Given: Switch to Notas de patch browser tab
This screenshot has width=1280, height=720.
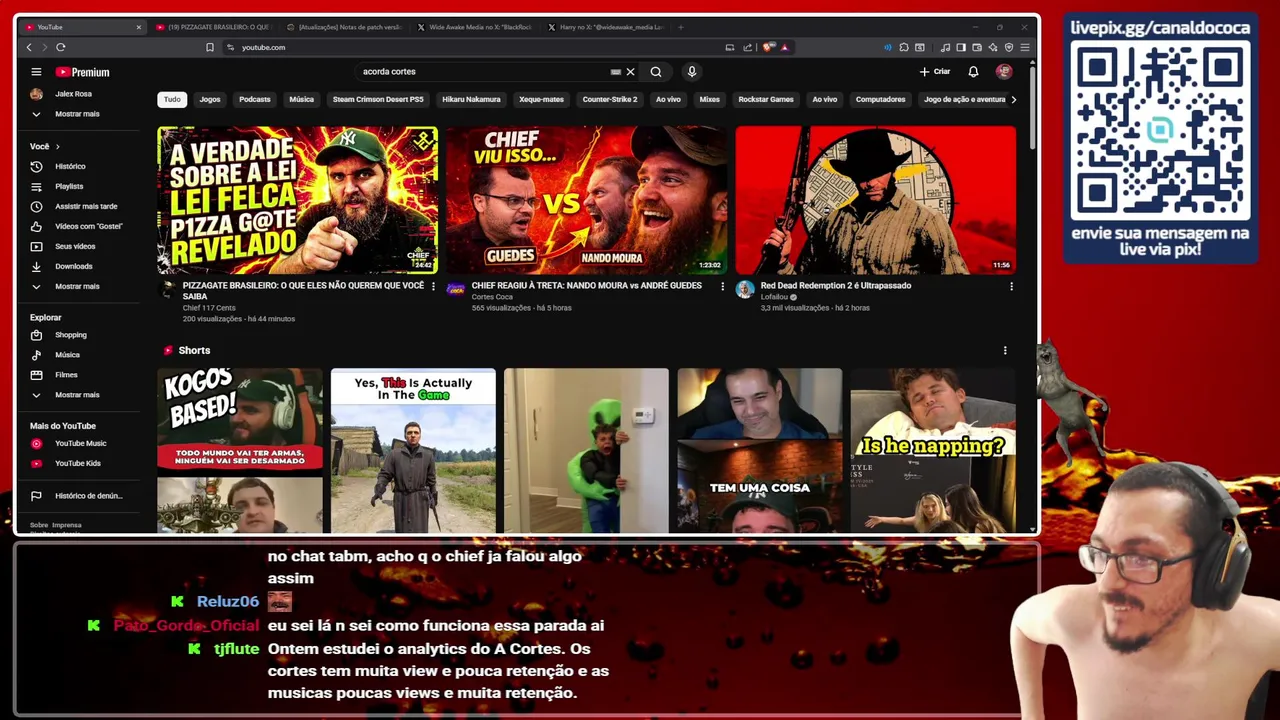Looking at the screenshot, I should click(x=345, y=27).
